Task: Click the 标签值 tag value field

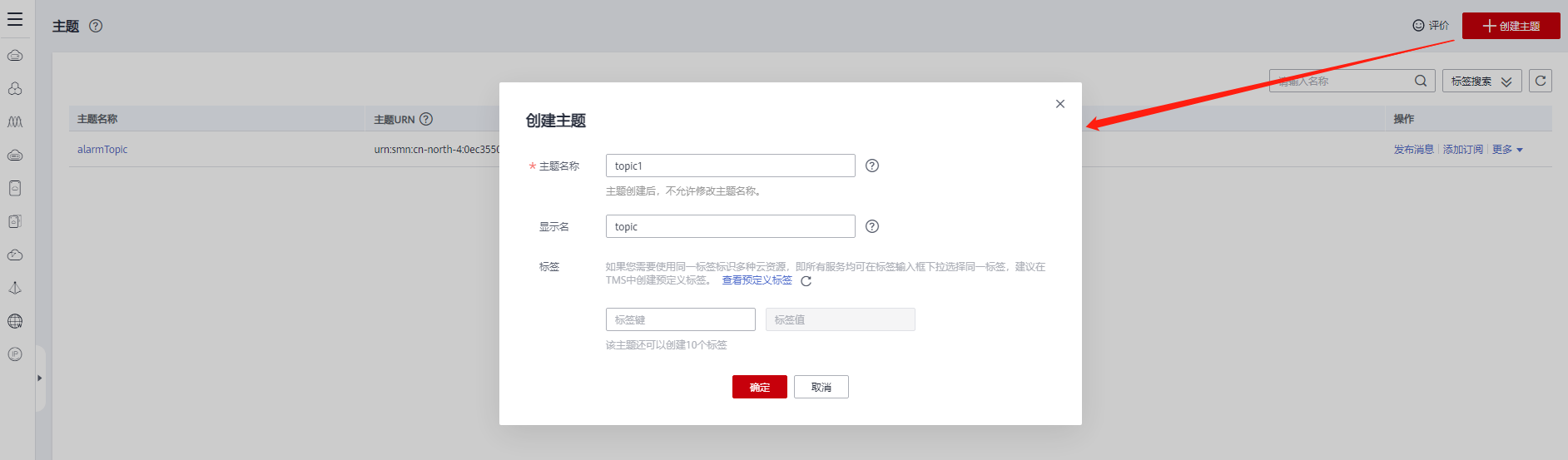Action: tap(840, 319)
